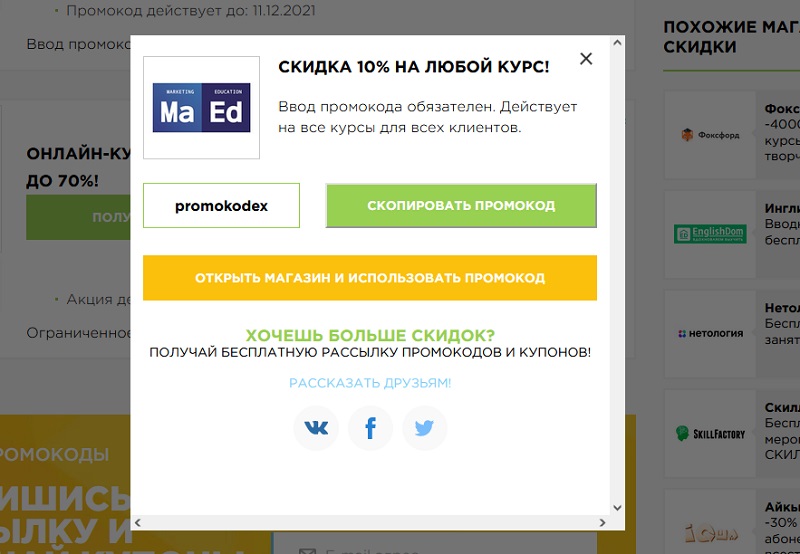800x554 pixels.
Task: Open the IQsha store logo
Action: coord(710,531)
